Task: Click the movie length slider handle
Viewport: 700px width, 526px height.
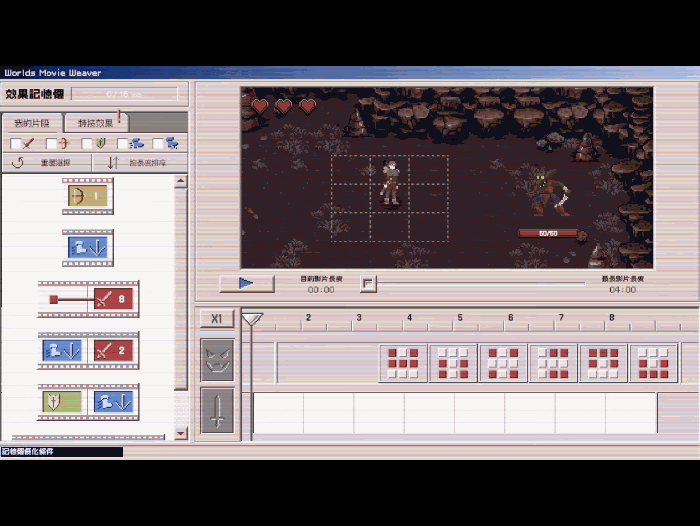Action: [367, 284]
